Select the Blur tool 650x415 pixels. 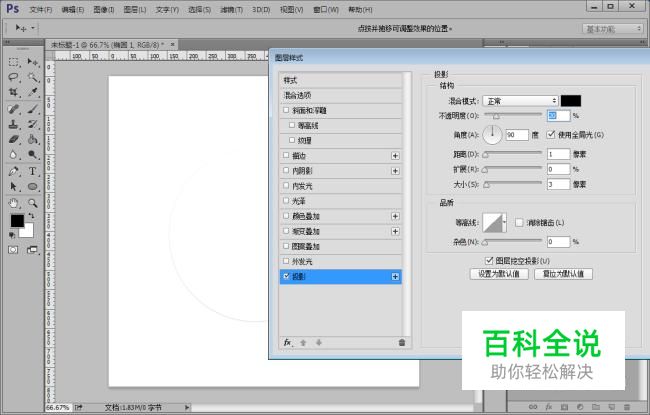pos(14,155)
